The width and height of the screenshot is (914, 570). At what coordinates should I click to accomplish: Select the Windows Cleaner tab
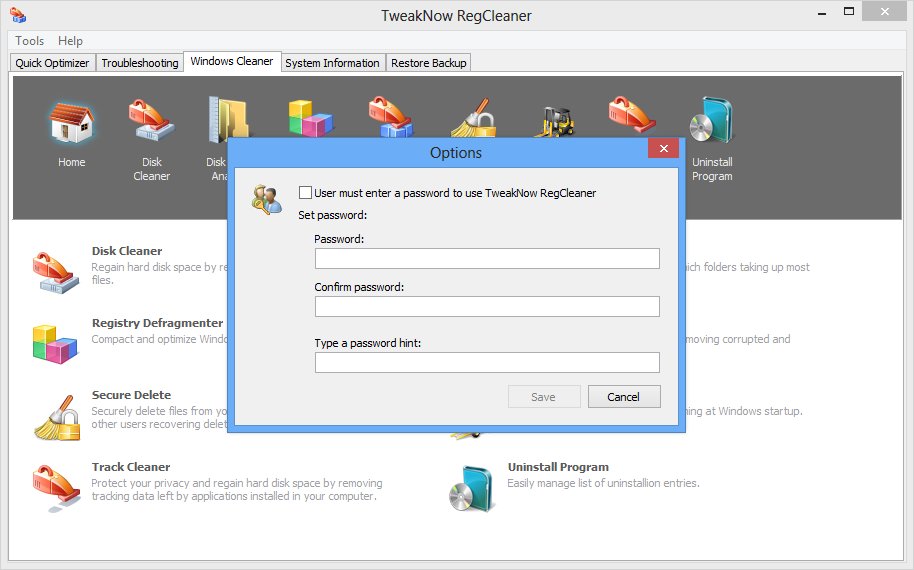tap(231, 61)
